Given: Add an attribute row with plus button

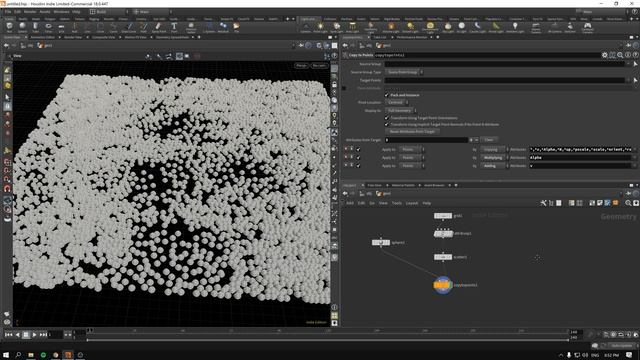Looking at the screenshot, I should pos(471,140).
